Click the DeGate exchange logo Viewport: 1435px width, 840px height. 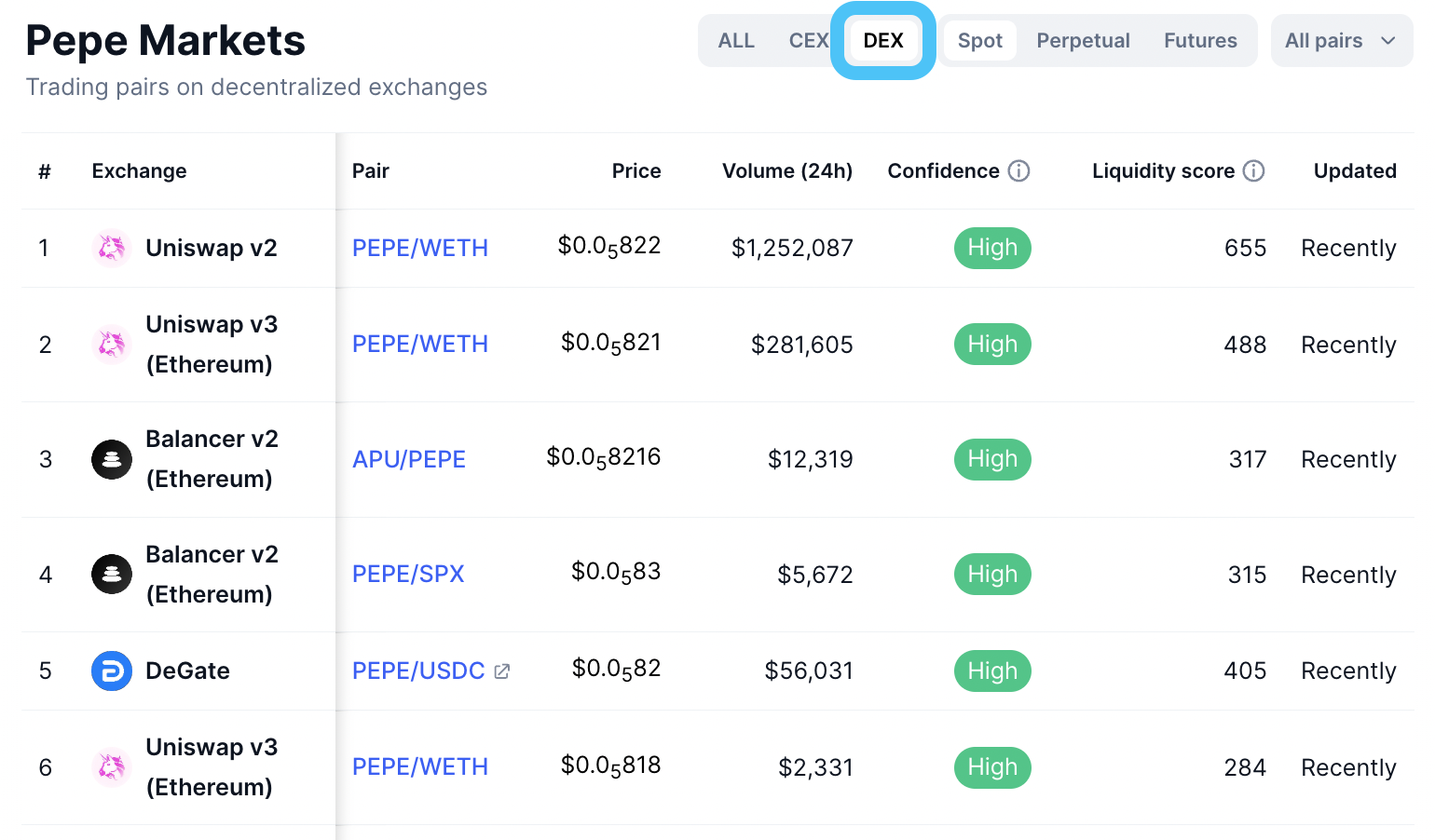(111, 671)
